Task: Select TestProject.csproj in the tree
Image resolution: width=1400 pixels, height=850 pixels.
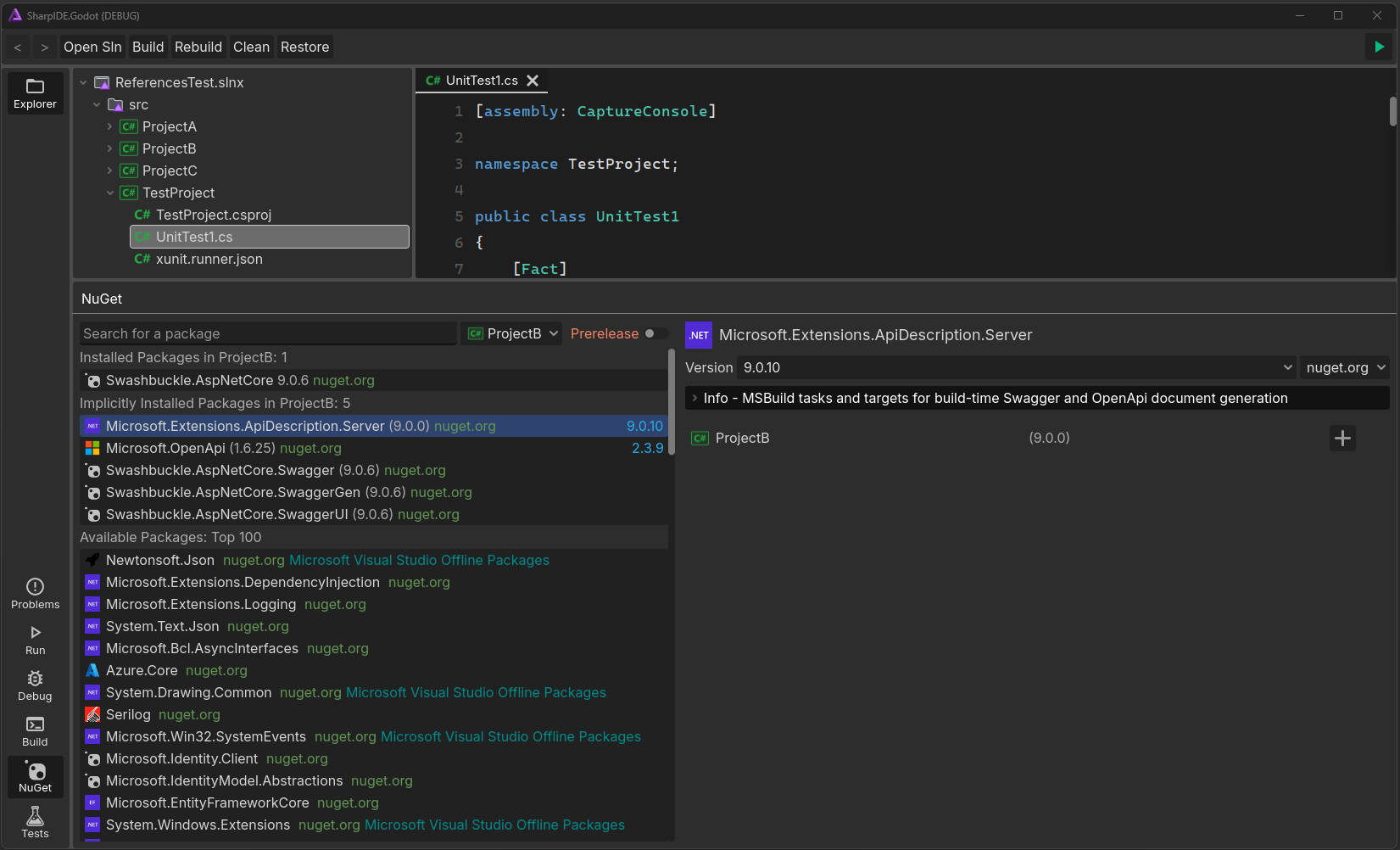Action: pyautogui.click(x=270, y=215)
